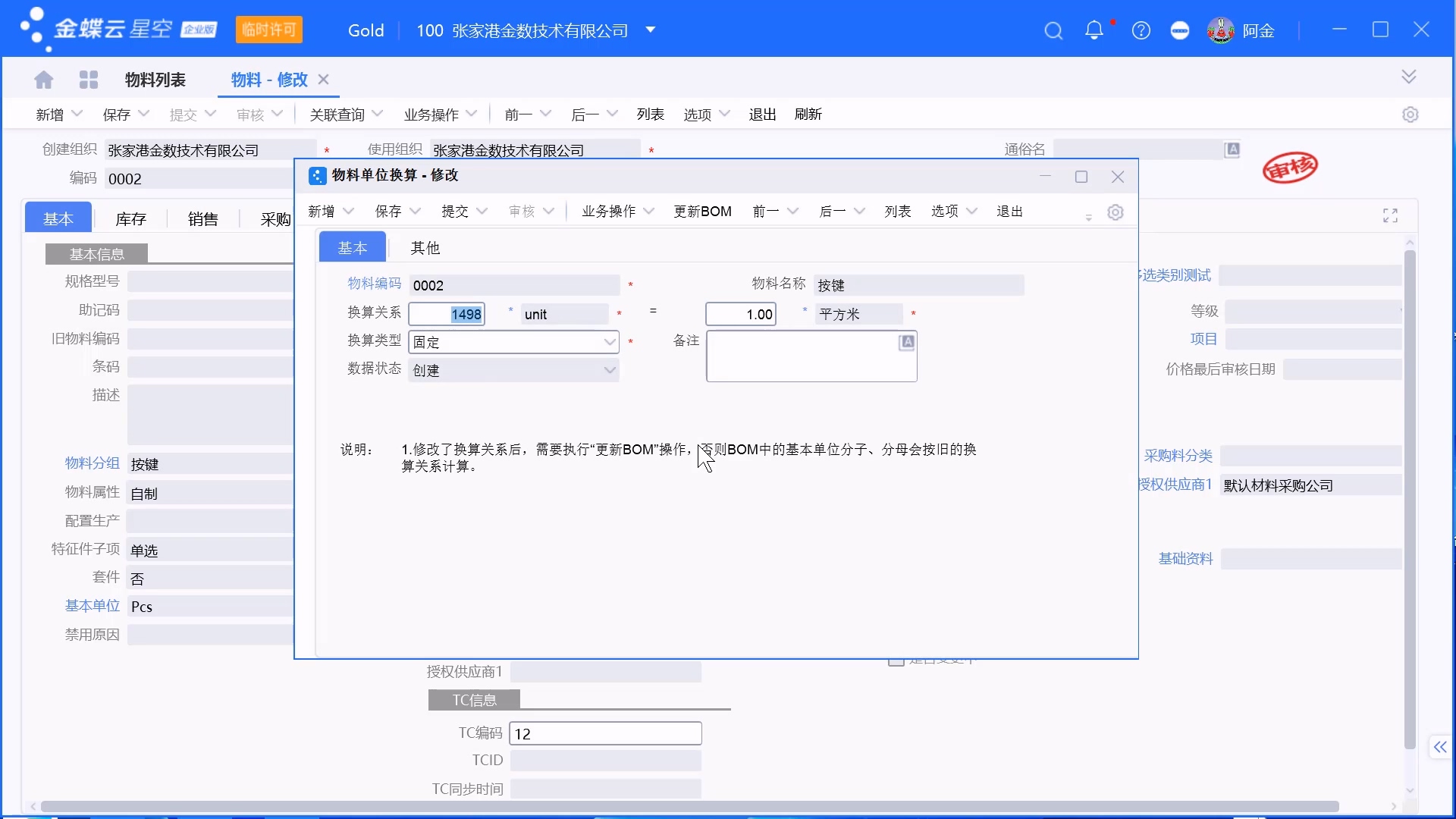Open the search magnifier icon in header
The height and width of the screenshot is (819, 1456).
click(x=1053, y=30)
